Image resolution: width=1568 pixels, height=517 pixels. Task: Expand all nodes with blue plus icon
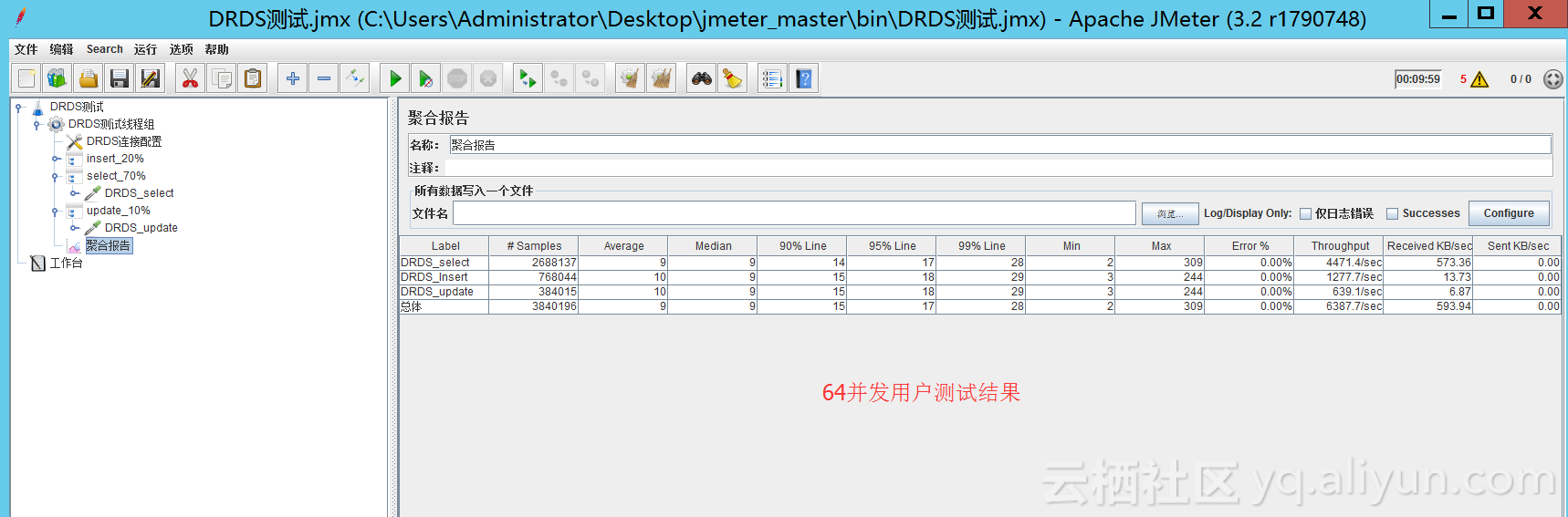(293, 78)
